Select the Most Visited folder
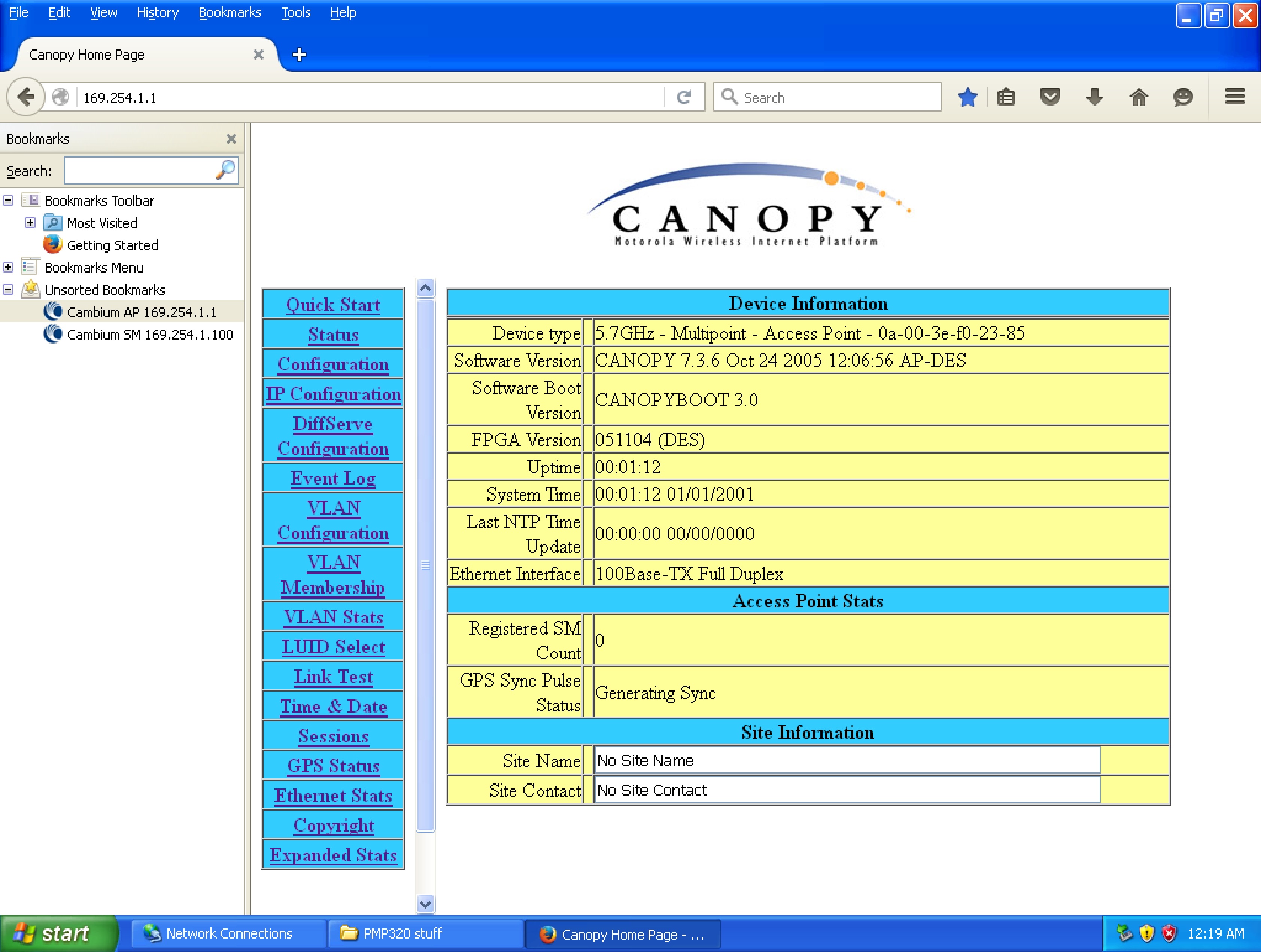 [101, 223]
